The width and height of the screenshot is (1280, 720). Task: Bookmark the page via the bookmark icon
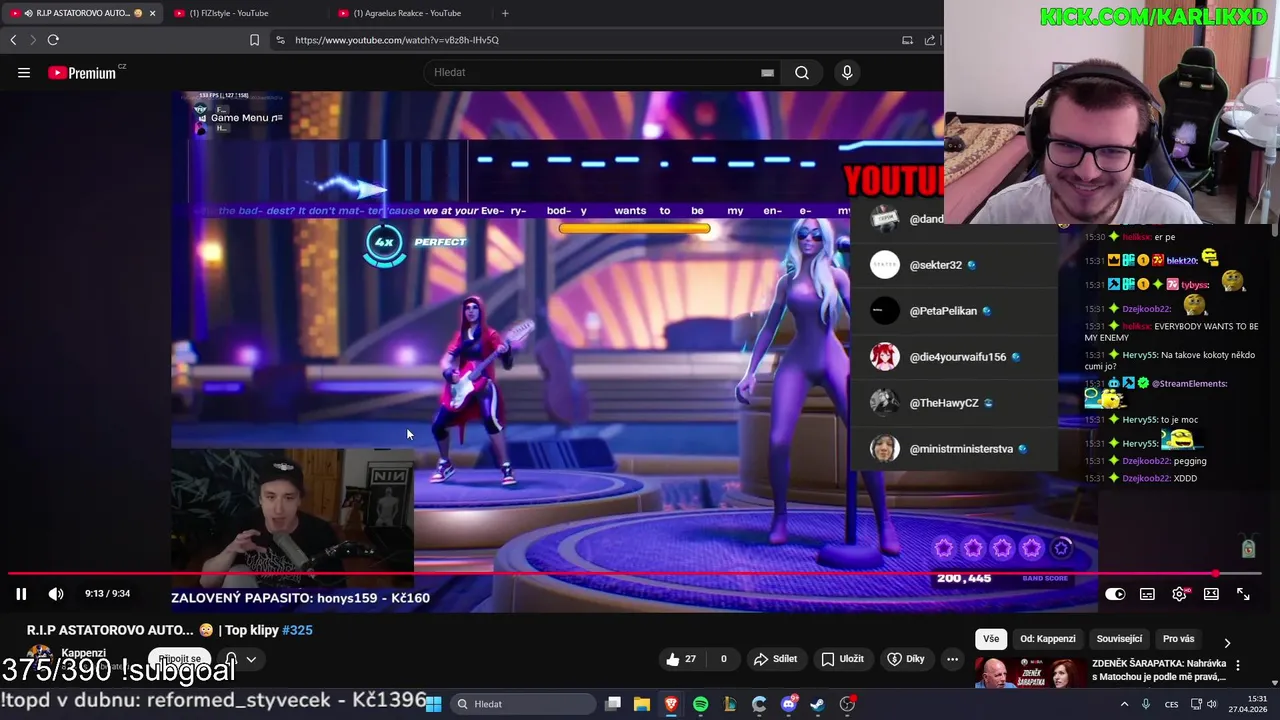coord(254,40)
